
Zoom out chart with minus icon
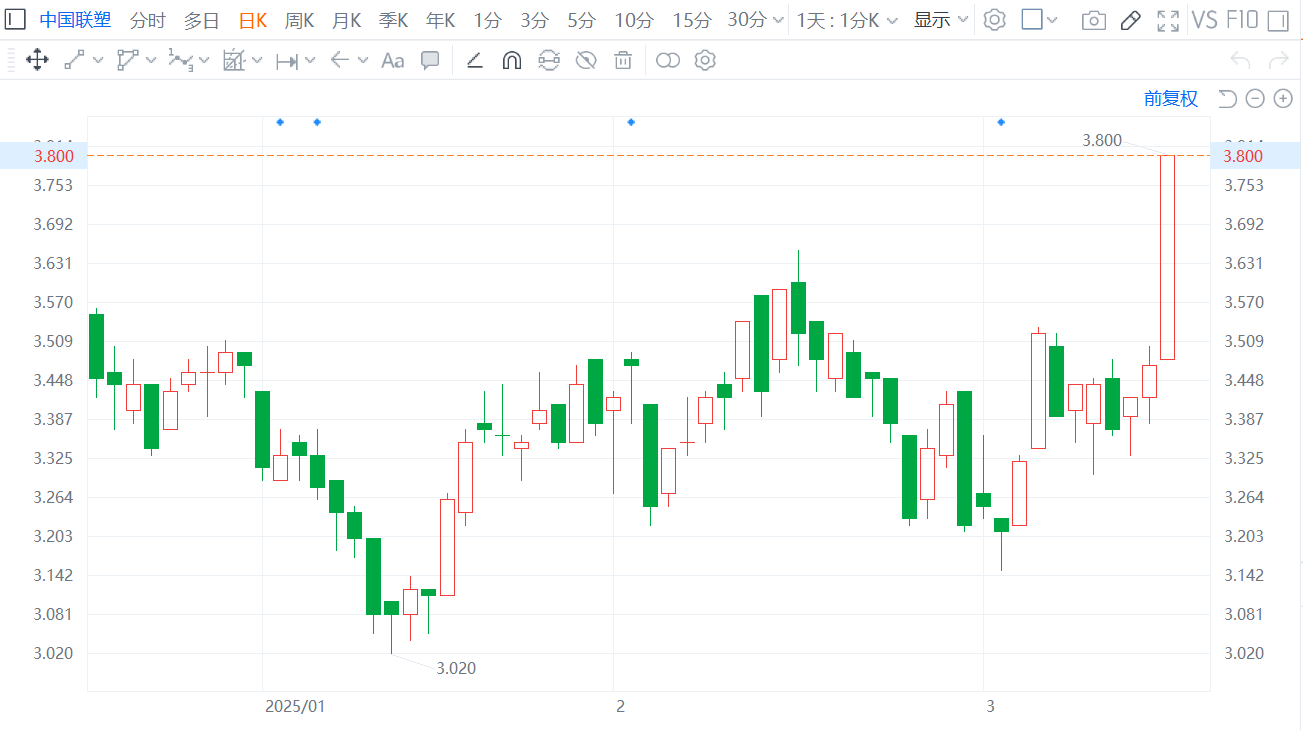1255,98
